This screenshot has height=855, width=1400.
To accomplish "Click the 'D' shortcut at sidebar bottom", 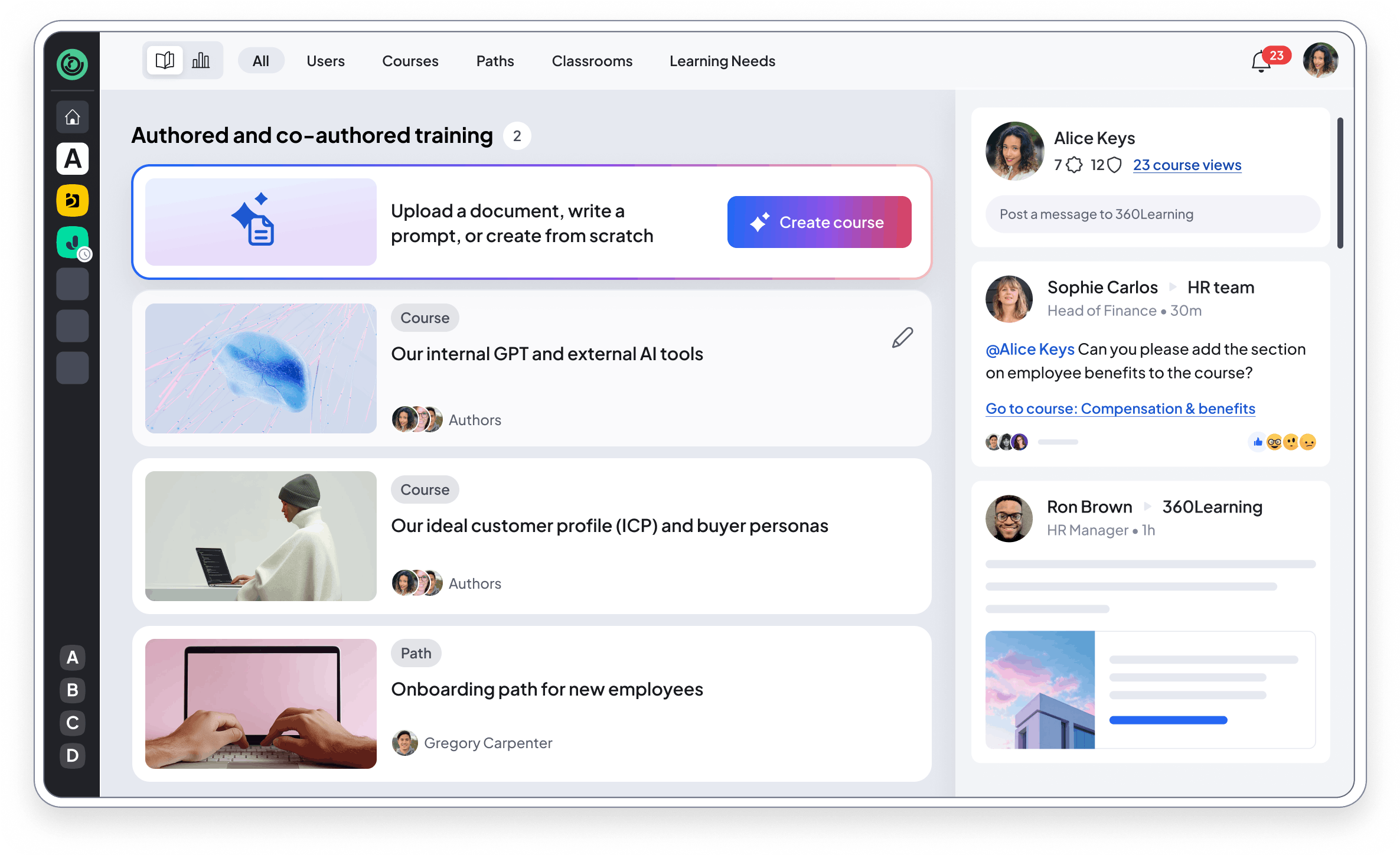I will pos(72,756).
